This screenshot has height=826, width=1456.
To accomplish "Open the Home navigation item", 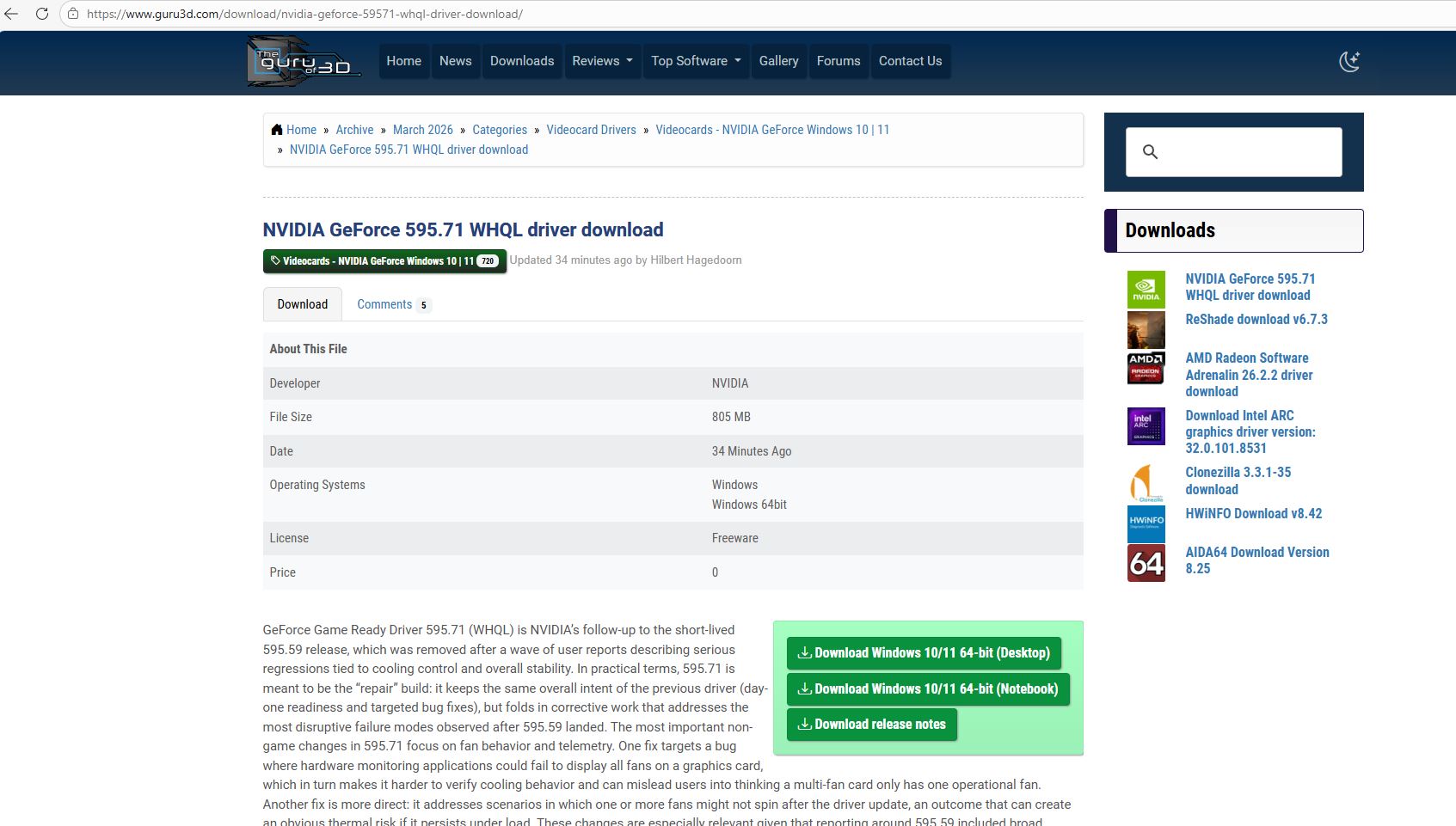I will pos(403,61).
